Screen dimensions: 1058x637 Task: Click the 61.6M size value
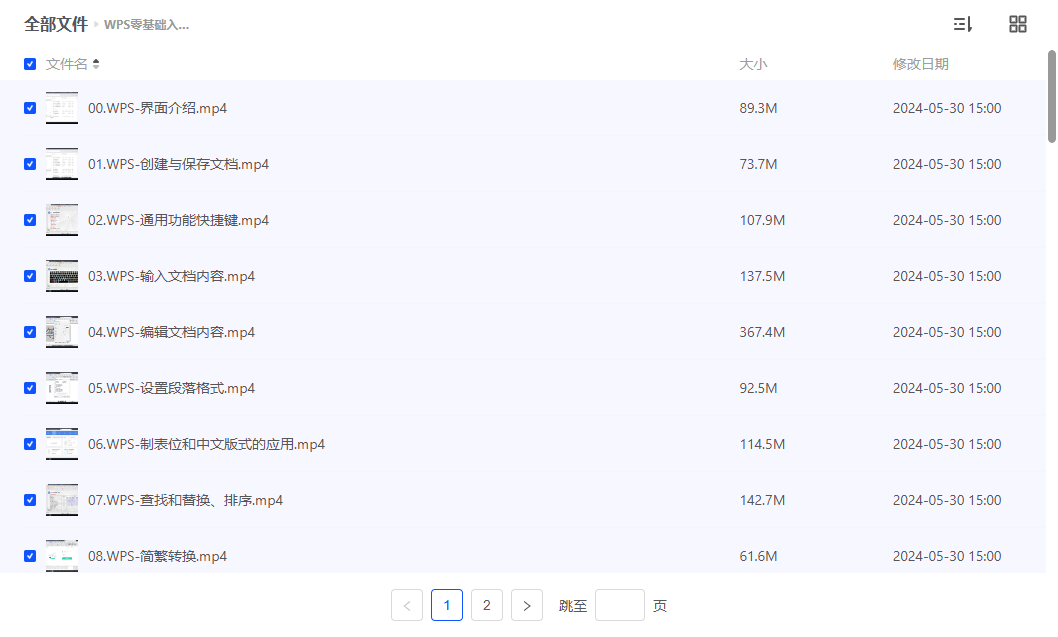758,556
